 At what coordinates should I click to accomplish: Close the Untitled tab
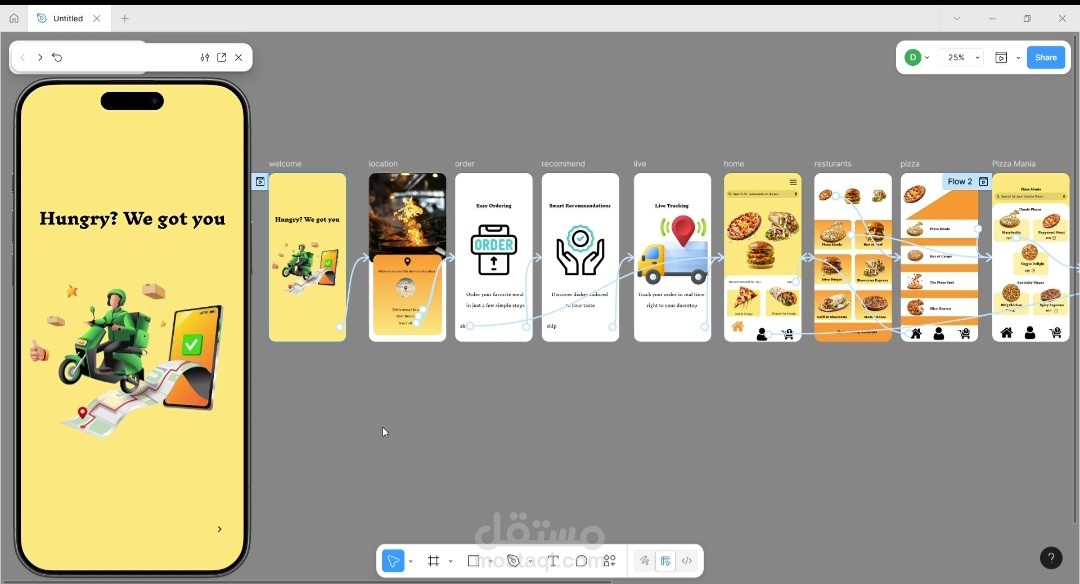coord(96,19)
